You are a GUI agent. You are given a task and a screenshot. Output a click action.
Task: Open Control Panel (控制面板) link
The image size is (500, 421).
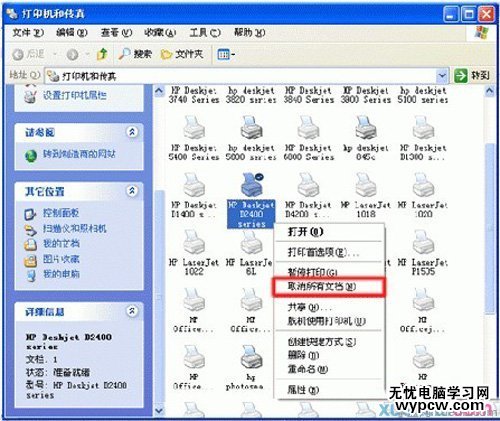(x=61, y=213)
